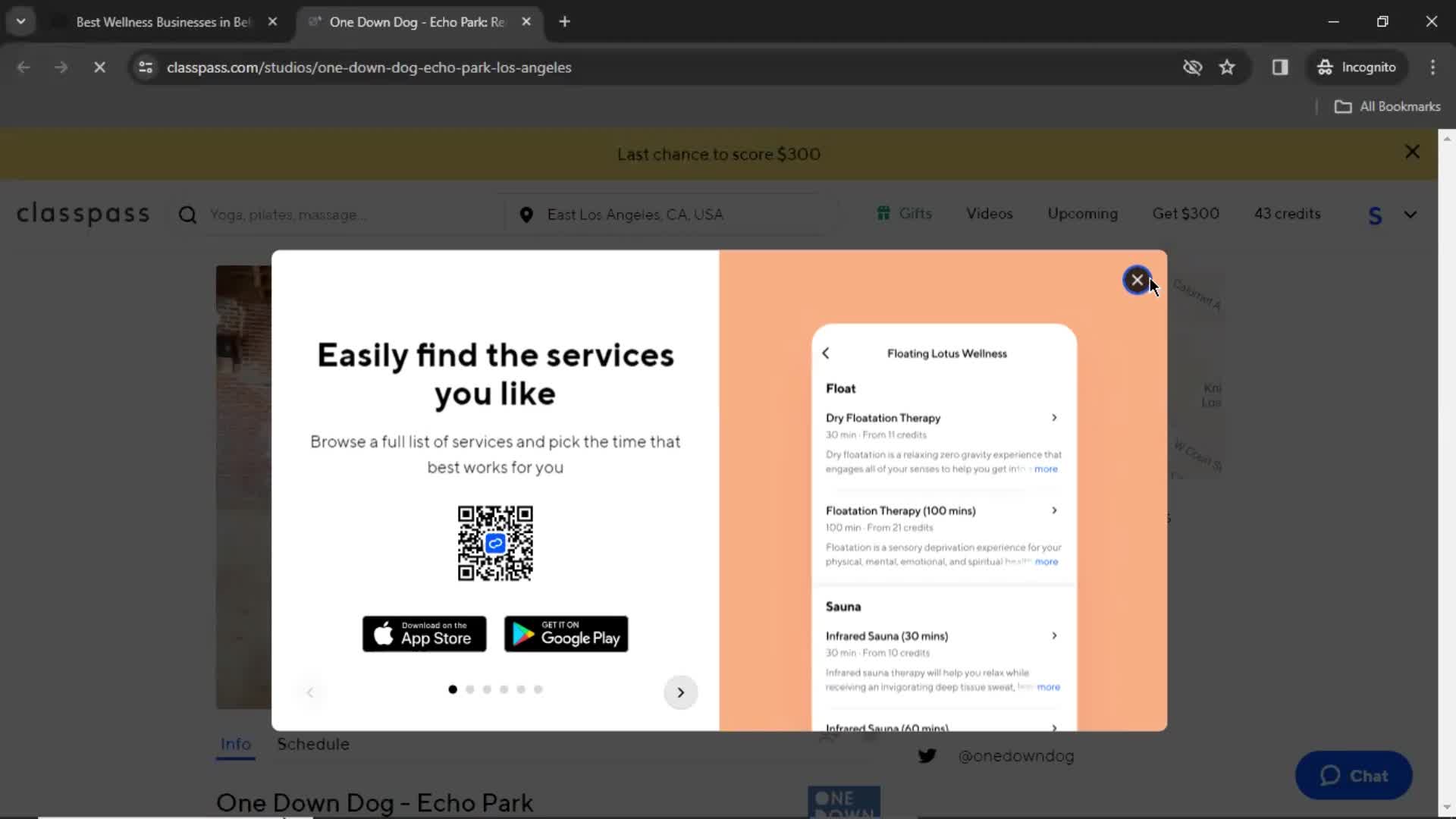Close the app download modal
1456x819 pixels.
pyautogui.click(x=1138, y=280)
